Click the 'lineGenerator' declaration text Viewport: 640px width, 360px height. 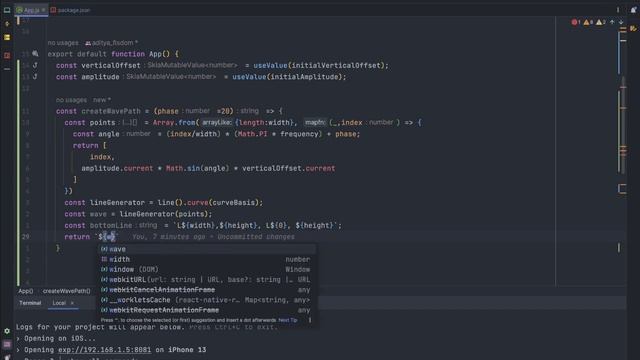[x=117, y=202]
